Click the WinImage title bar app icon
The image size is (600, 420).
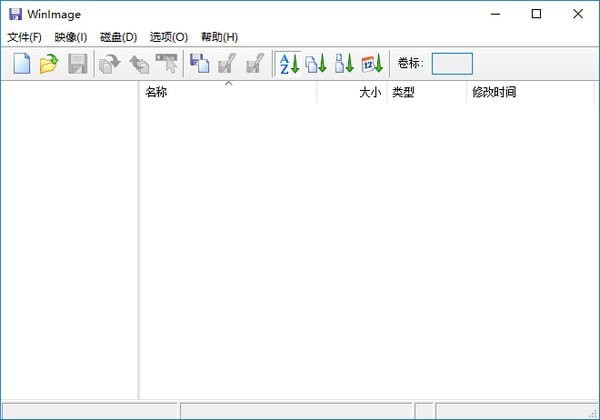tap(15, 14)
